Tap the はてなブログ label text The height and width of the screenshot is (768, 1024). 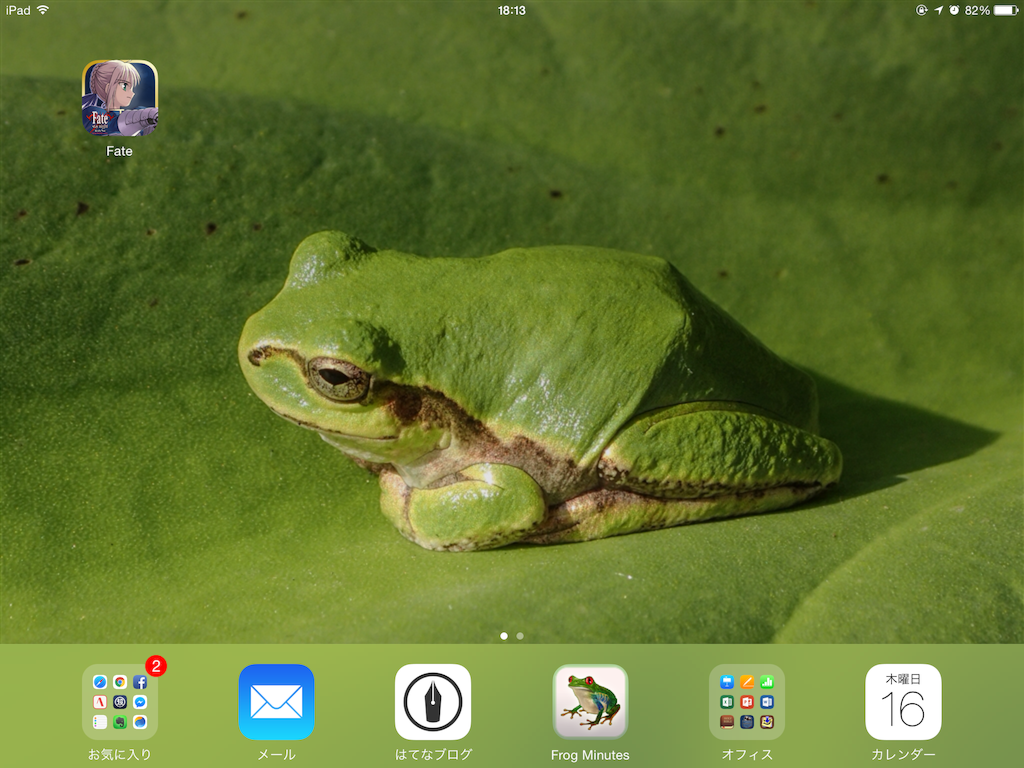click(434, 755)
